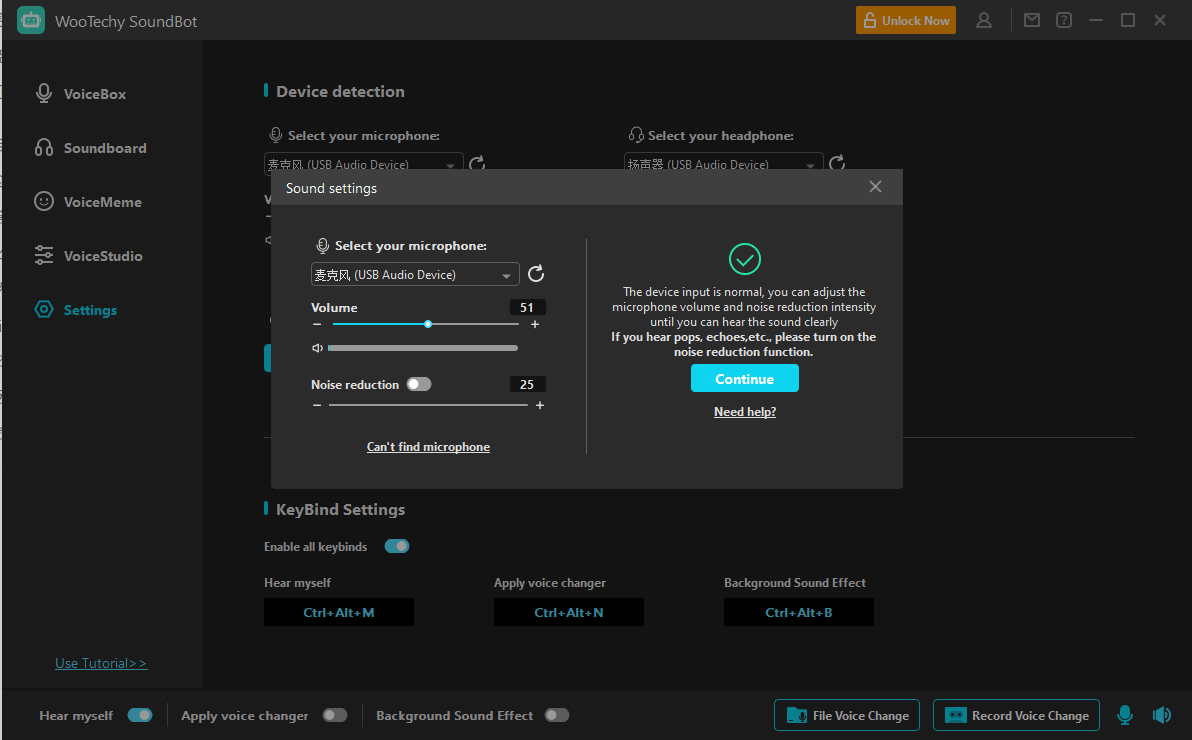Toggle Apply voice changer switch
Screen dimensions: 1192x740
[x=335, y=715]
